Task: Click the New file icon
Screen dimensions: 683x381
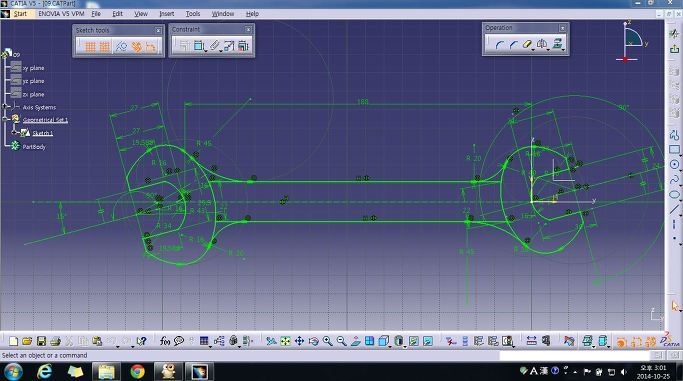Action: point(14,341)
